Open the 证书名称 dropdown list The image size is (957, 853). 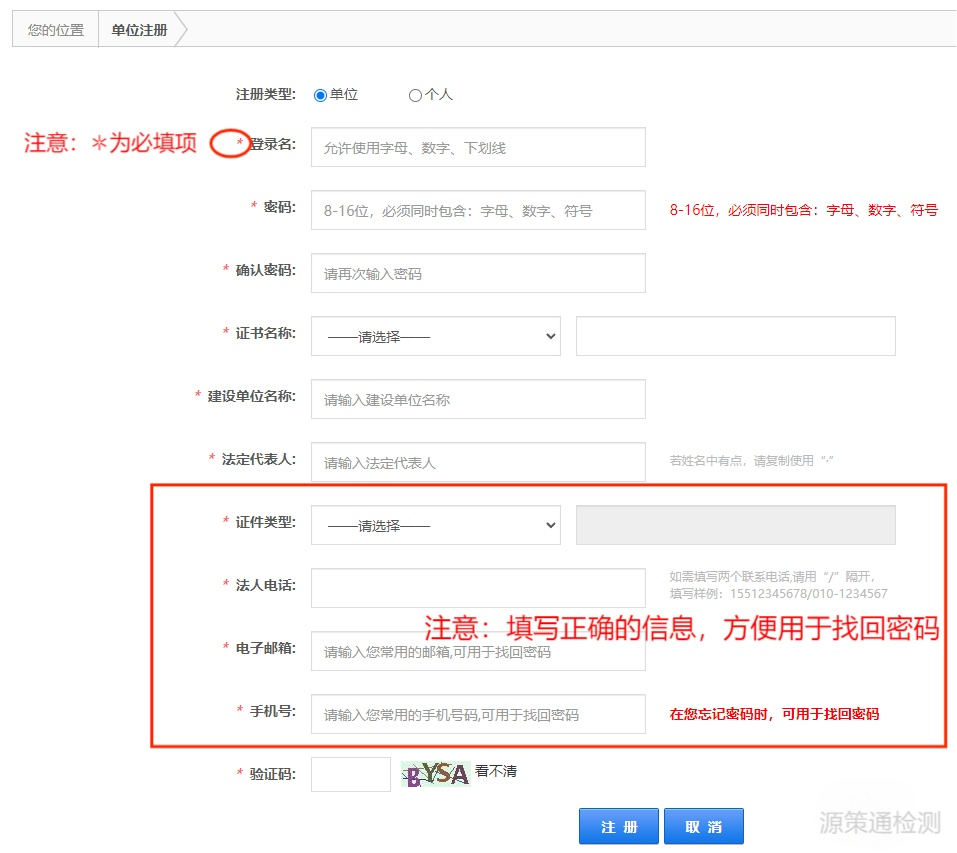click(435, 336)
